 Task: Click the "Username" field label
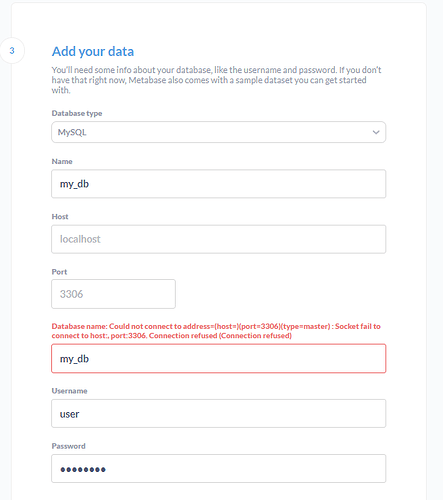(x=69, y=391)
